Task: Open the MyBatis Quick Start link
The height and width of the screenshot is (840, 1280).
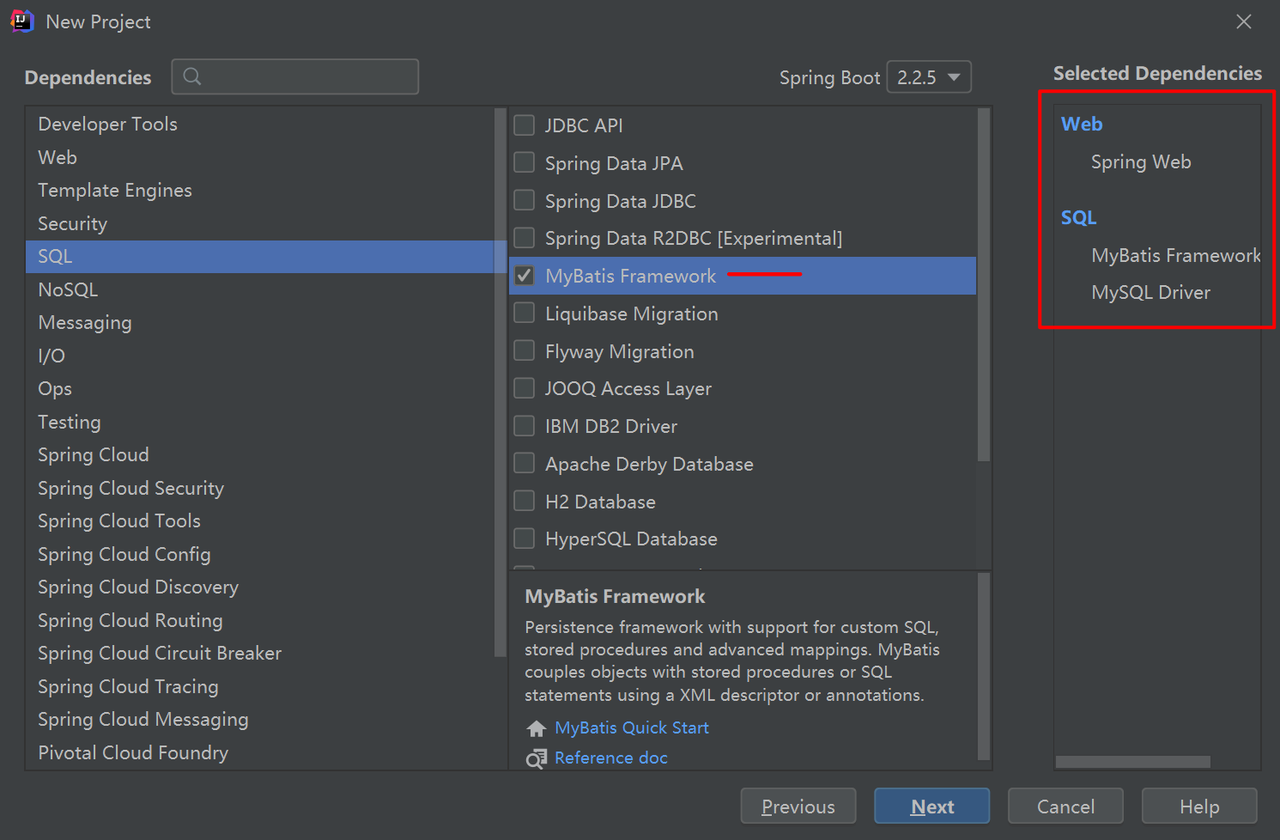Action: click(x=632, y=728)
